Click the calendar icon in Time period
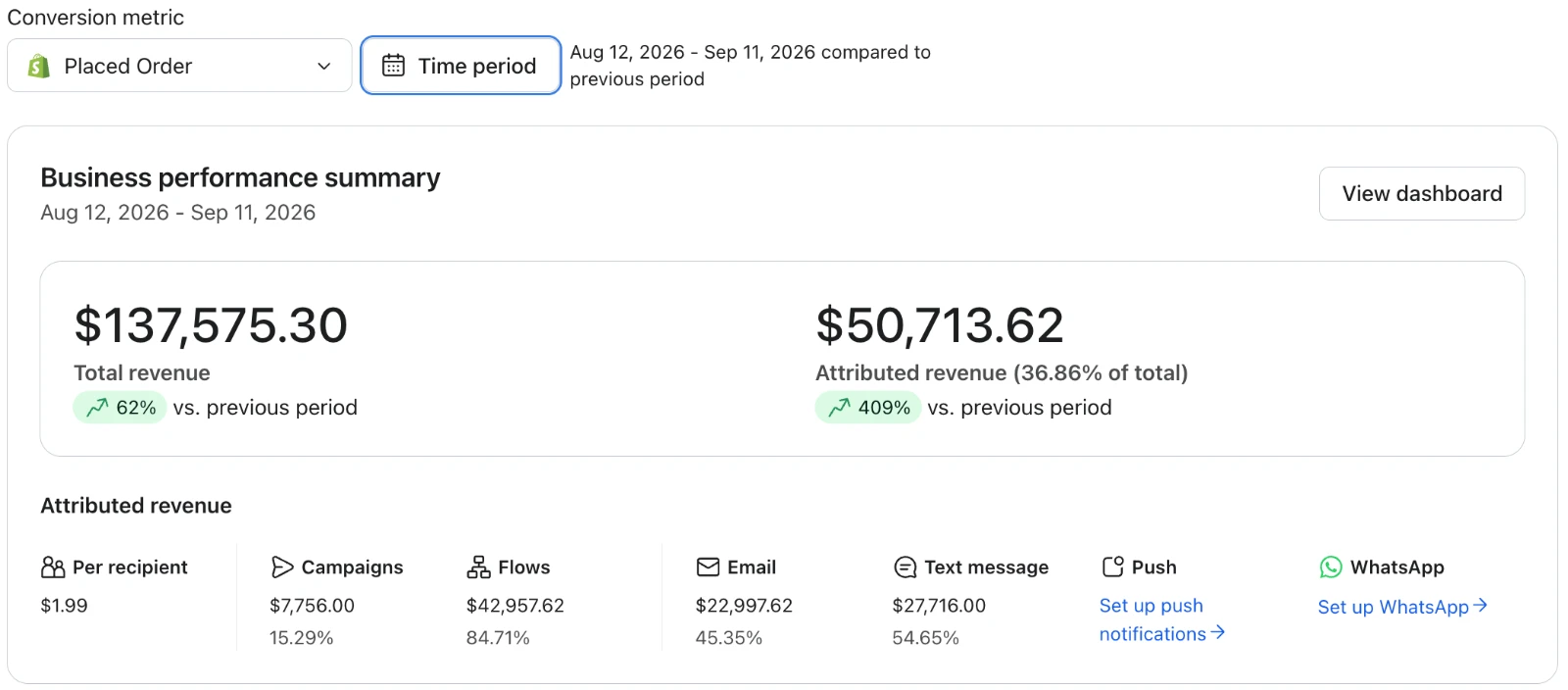 pos(393,66)
